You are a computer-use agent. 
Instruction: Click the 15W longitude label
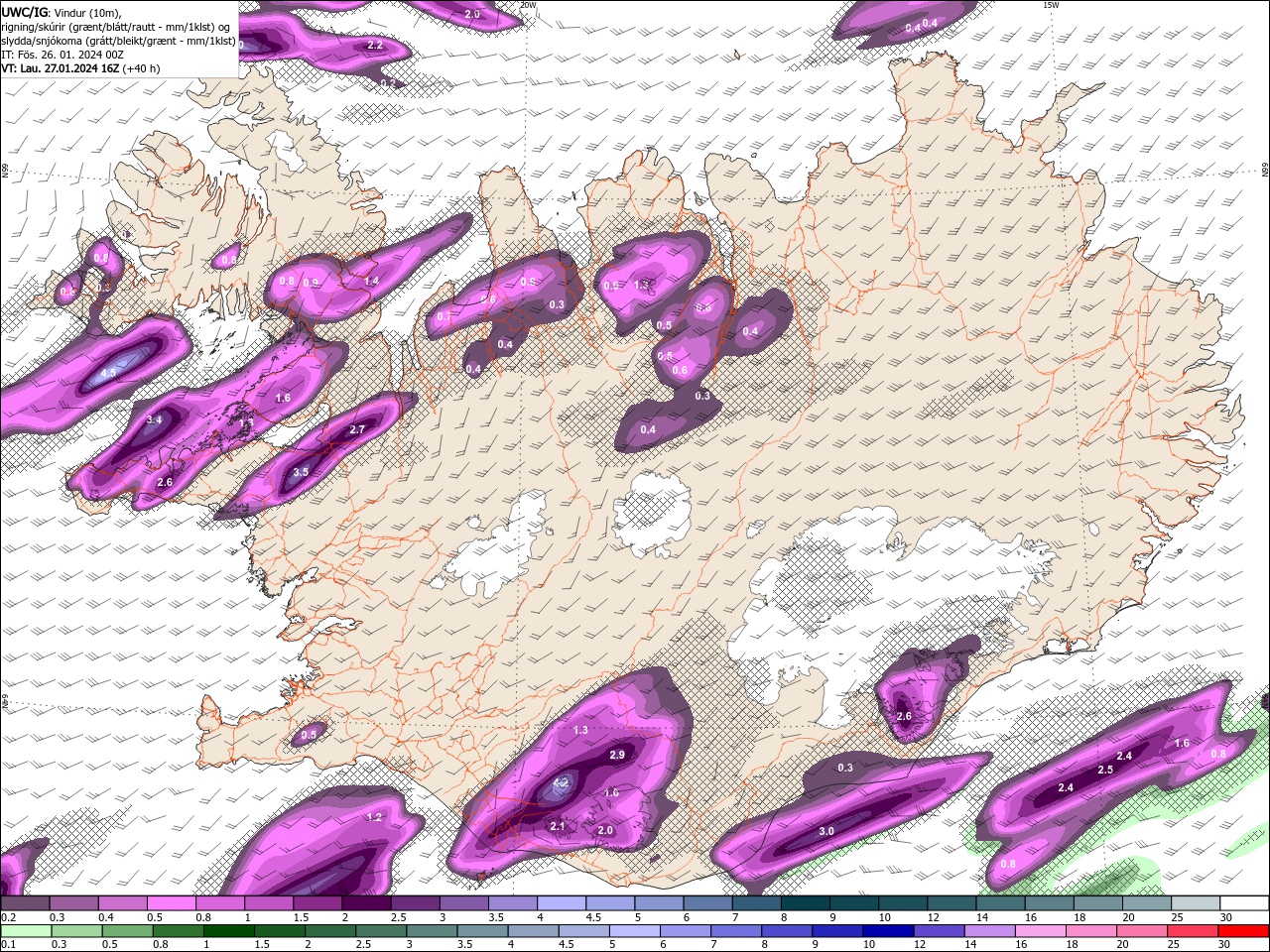point(1052,5)
